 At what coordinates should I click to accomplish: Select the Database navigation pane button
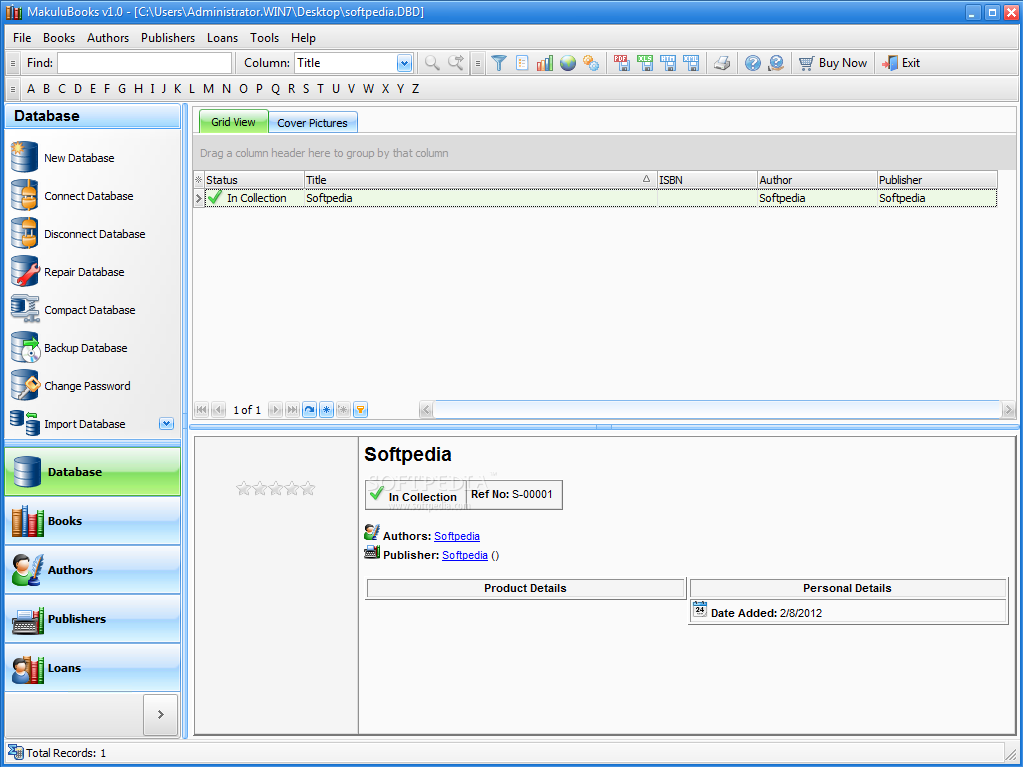[93, 472]
